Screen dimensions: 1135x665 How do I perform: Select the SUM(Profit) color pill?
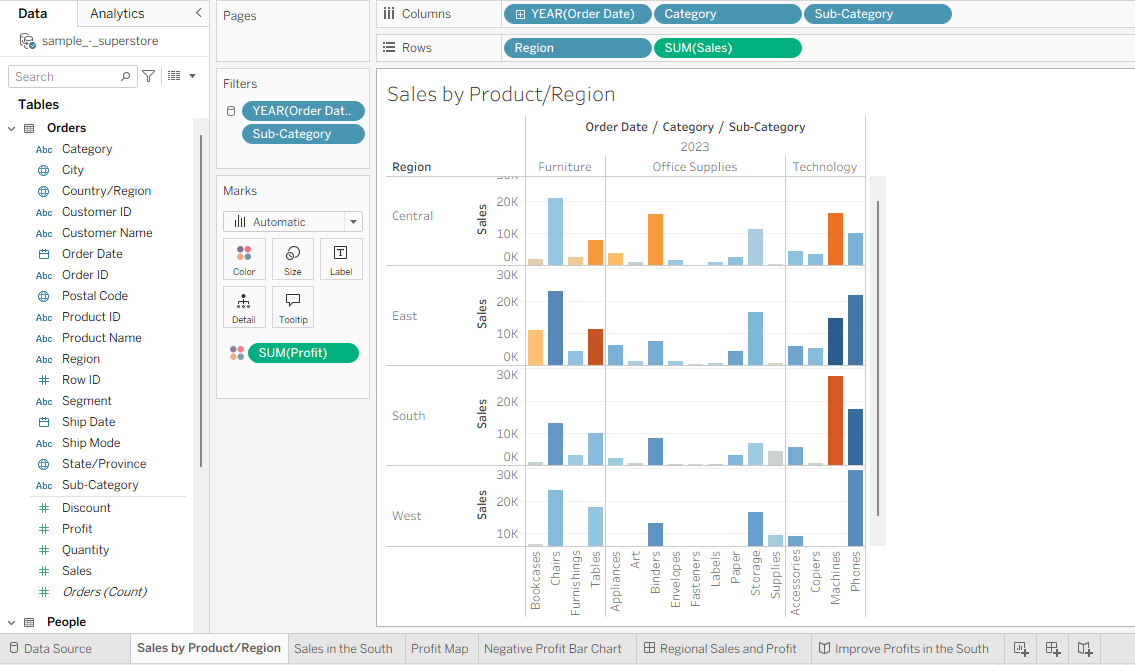pyautogui.click(x=303, y=353)
